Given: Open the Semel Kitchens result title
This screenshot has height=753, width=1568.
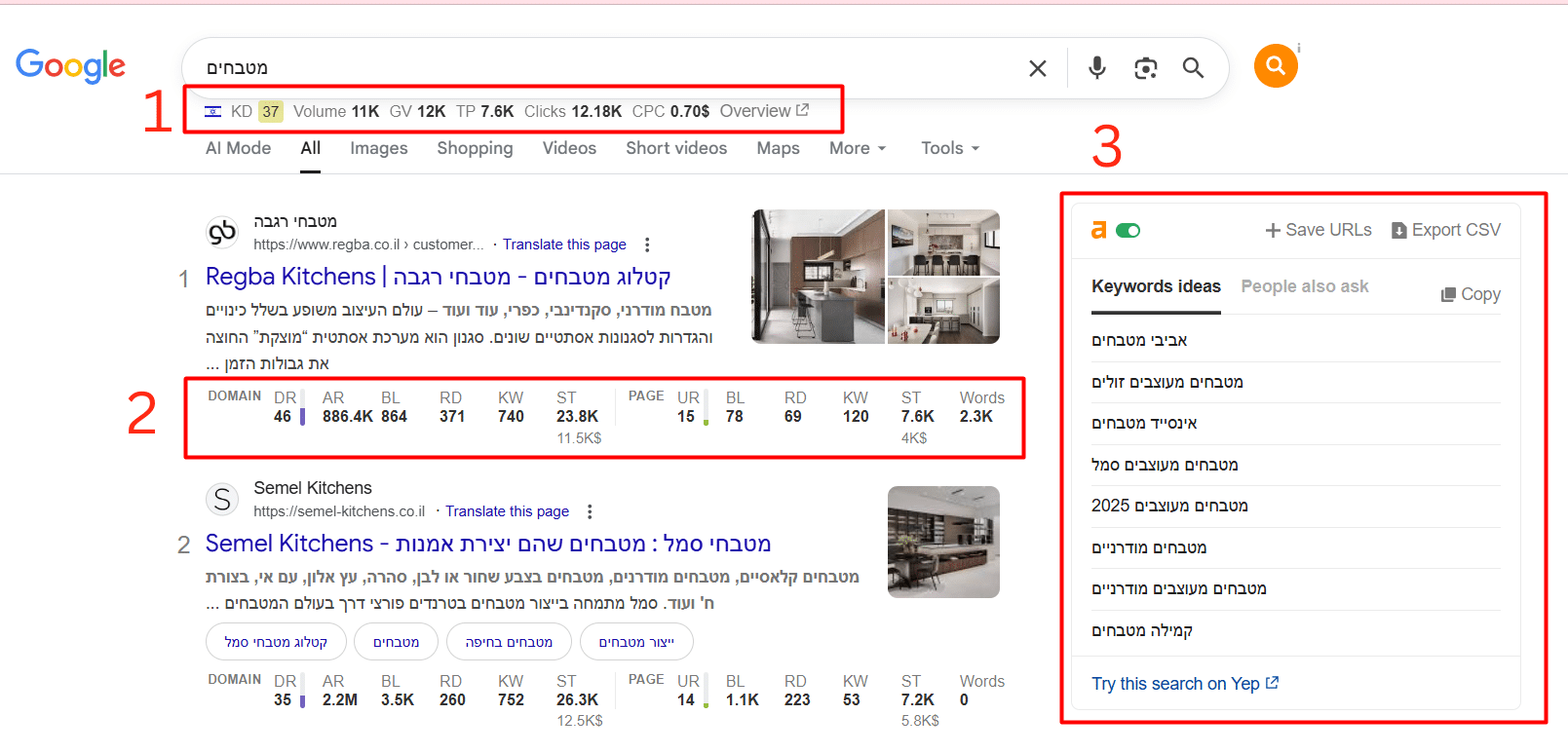Looking at the screenshot, I should (488, 544).
